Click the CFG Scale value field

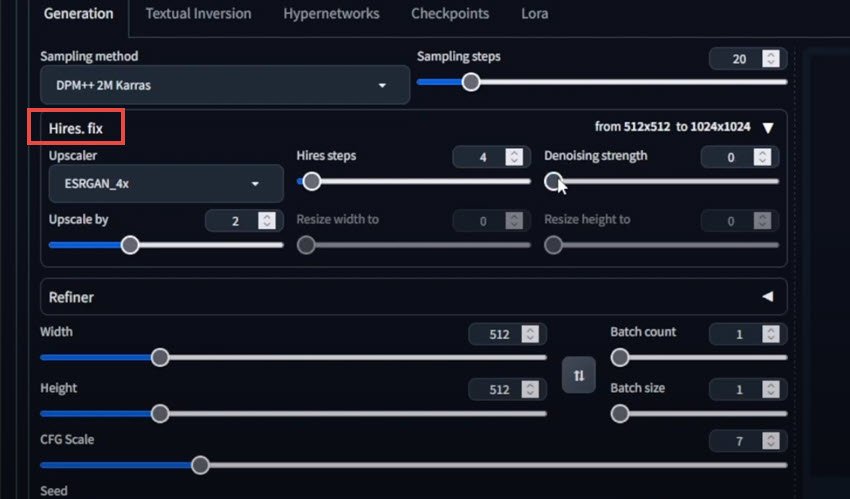click(x=748, y=441)
